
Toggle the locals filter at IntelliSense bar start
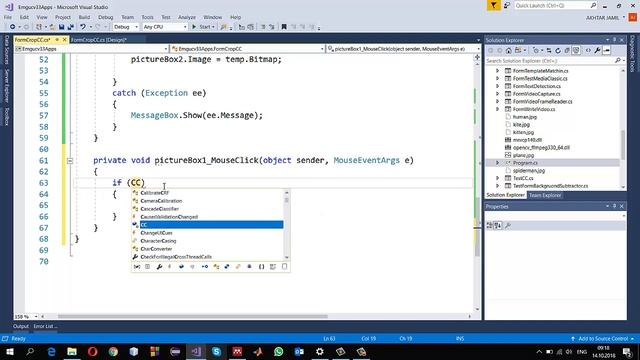pyautogui.click(x=137, y=267)
